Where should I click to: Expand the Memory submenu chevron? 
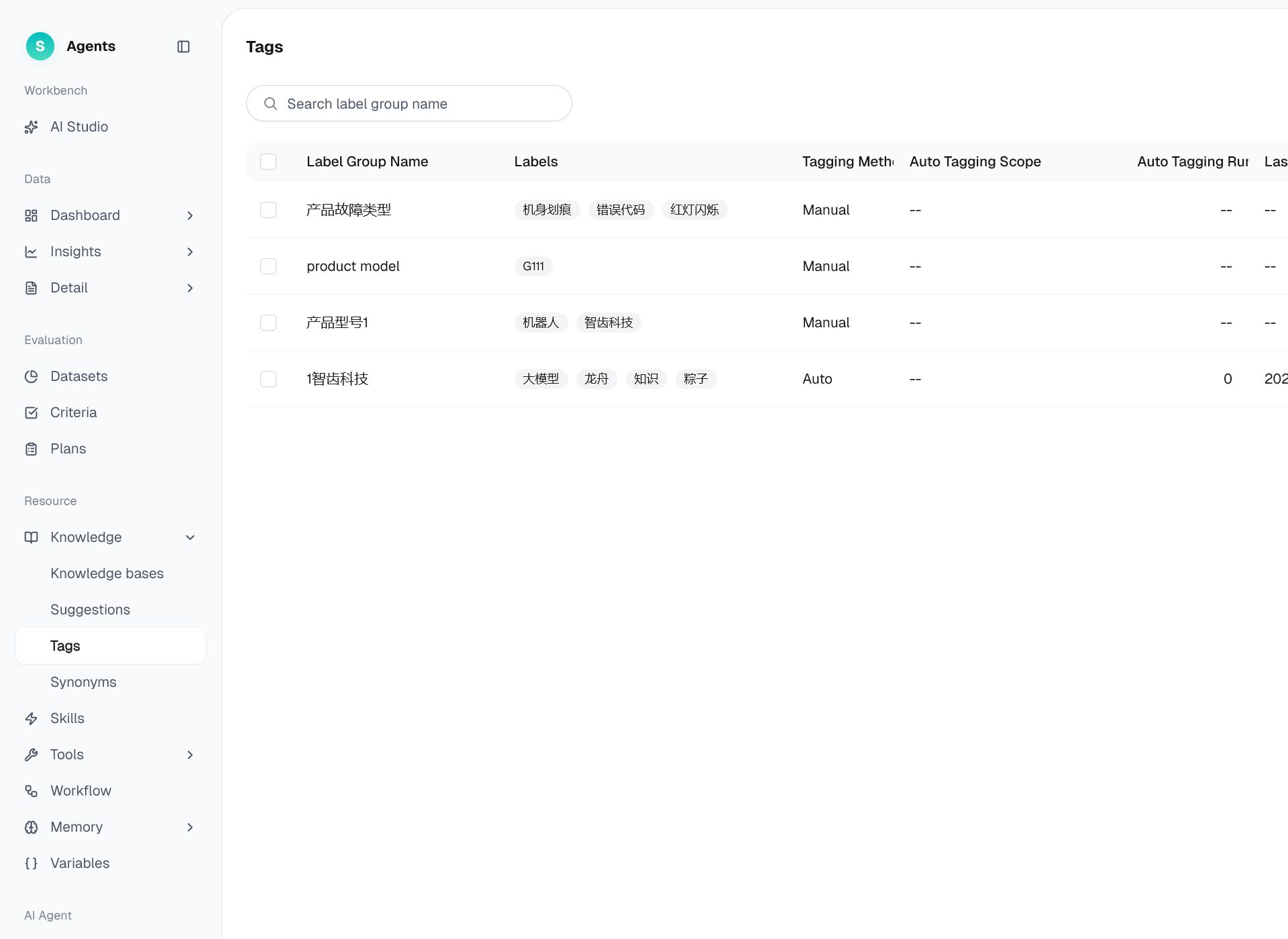(190, 827)
